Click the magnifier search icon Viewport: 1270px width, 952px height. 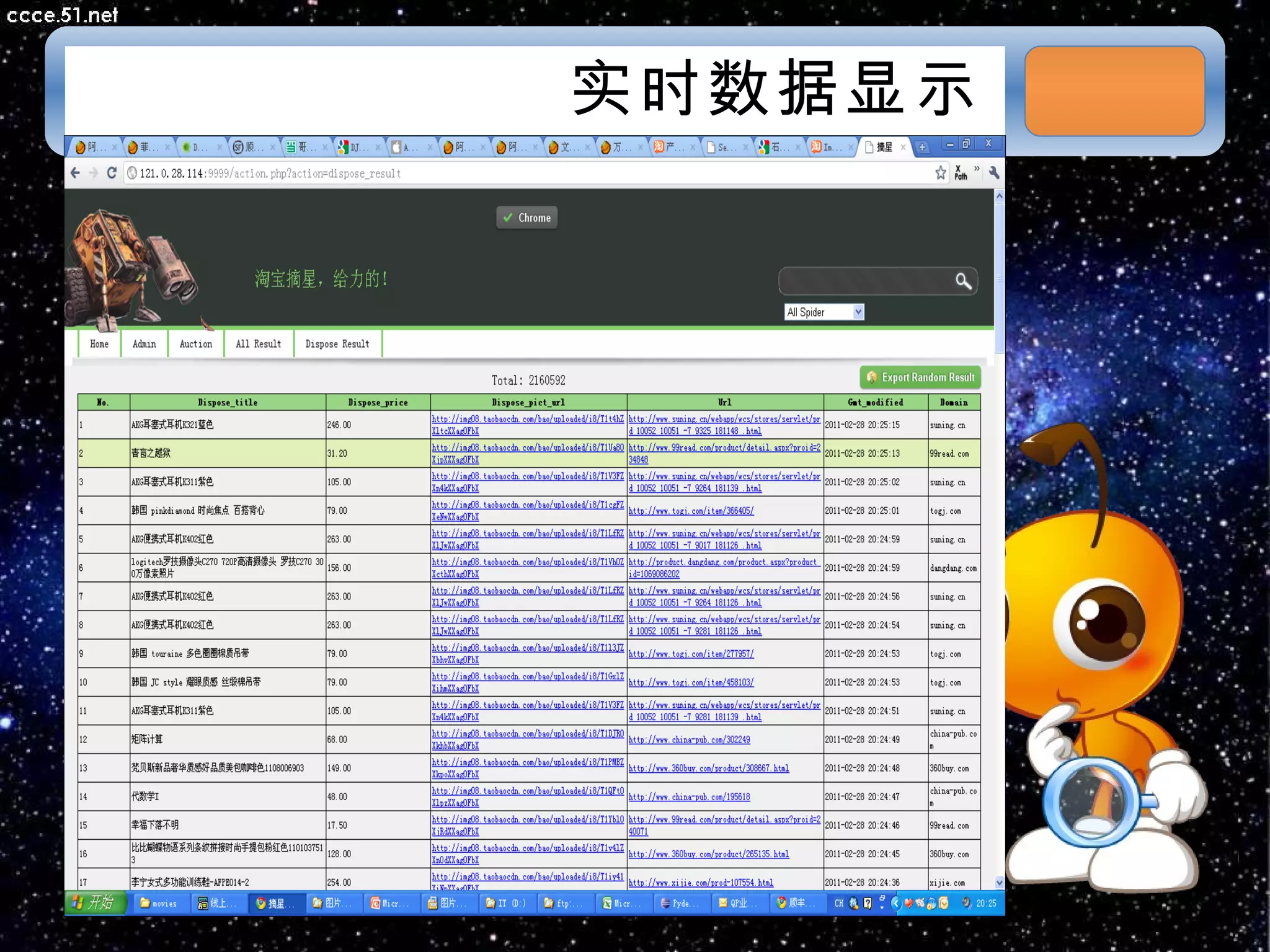(963, 281)
